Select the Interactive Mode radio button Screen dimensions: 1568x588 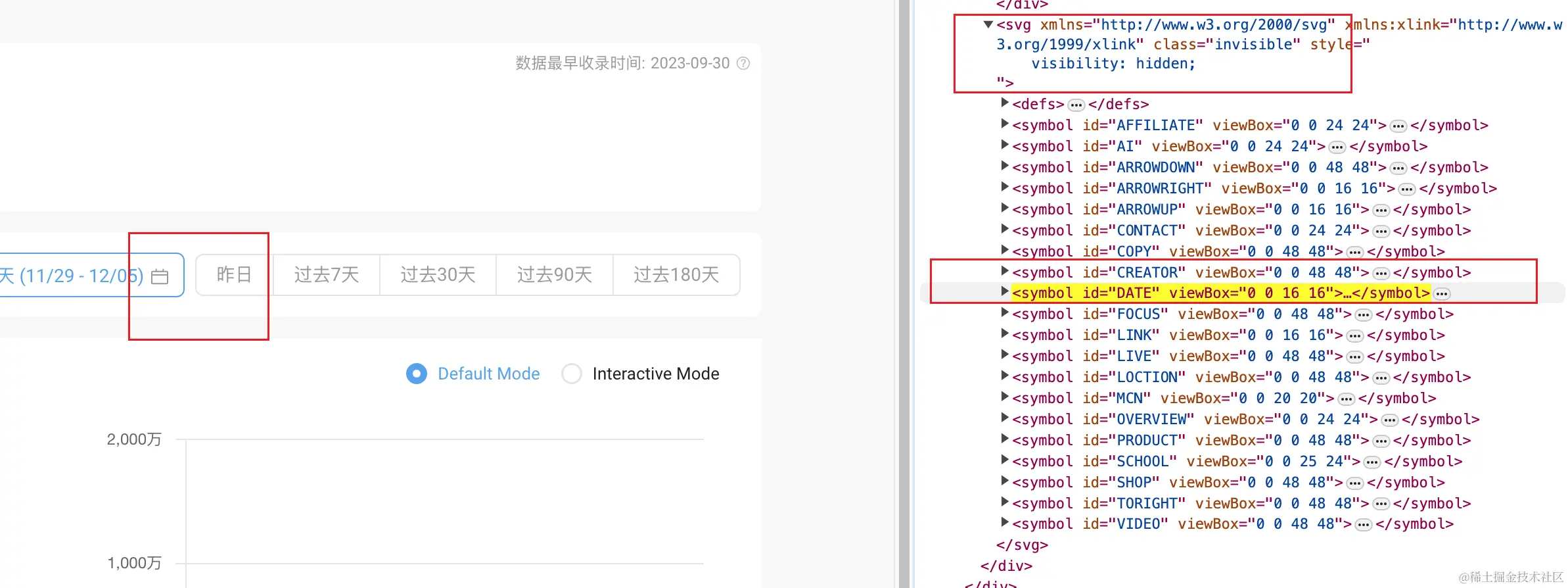[572, 374]
